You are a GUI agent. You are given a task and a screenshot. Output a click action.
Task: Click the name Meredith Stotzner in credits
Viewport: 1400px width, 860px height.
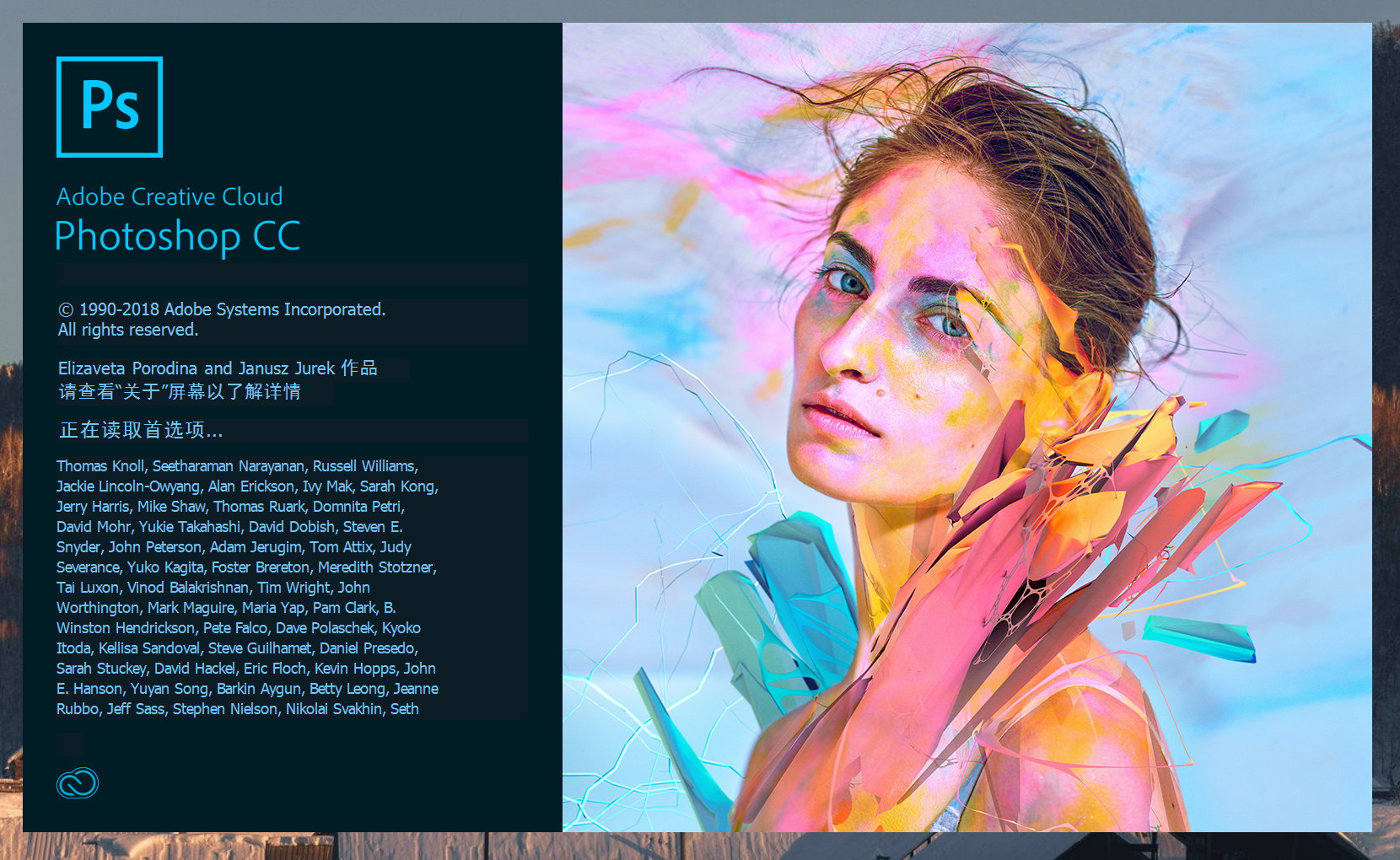click(375, 567)
